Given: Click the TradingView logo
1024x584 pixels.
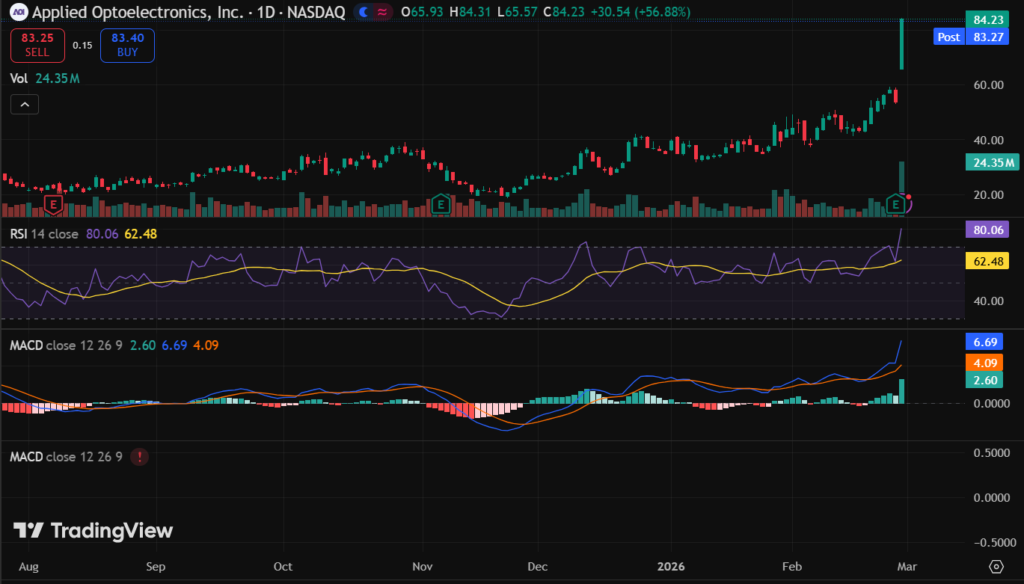Looking at the screenshot, I should [x=93, y=531].
